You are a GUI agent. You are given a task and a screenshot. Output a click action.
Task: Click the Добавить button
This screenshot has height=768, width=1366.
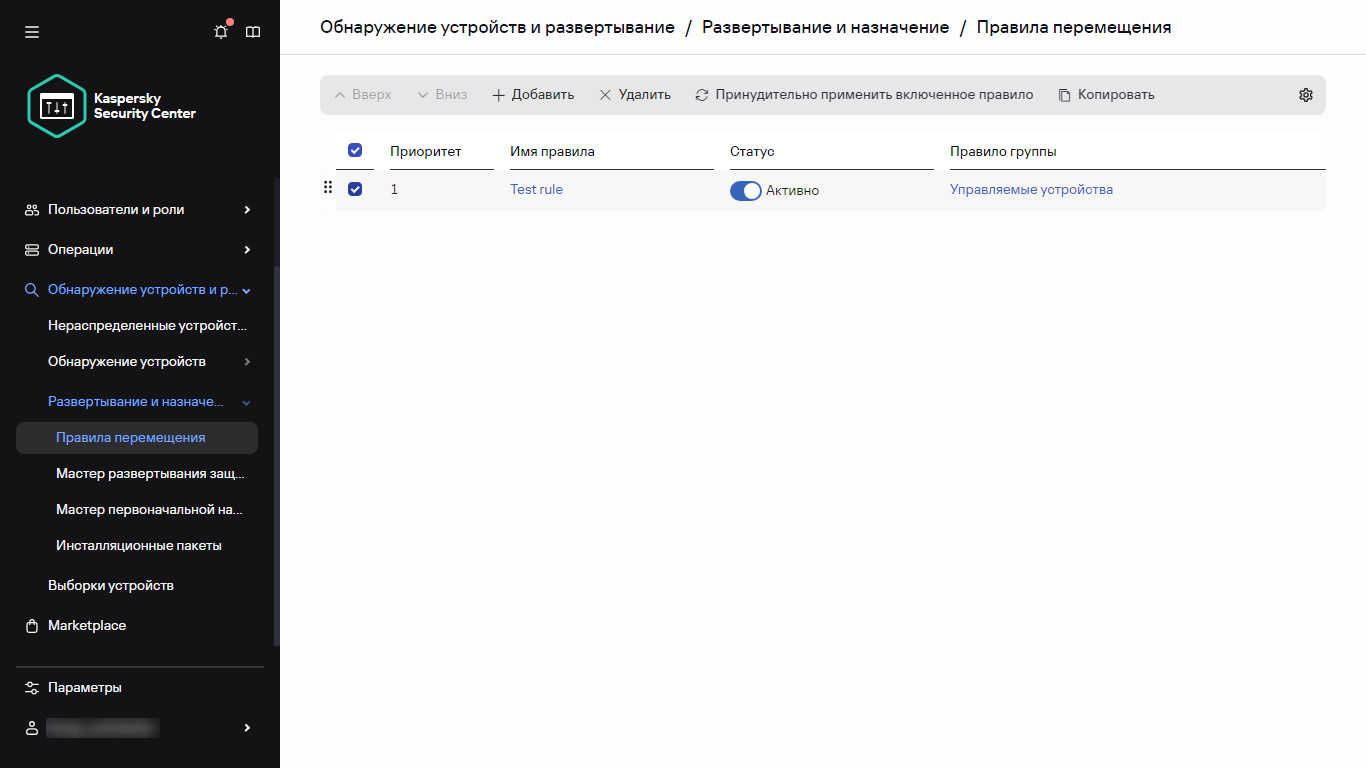click(x=534, y=94)
